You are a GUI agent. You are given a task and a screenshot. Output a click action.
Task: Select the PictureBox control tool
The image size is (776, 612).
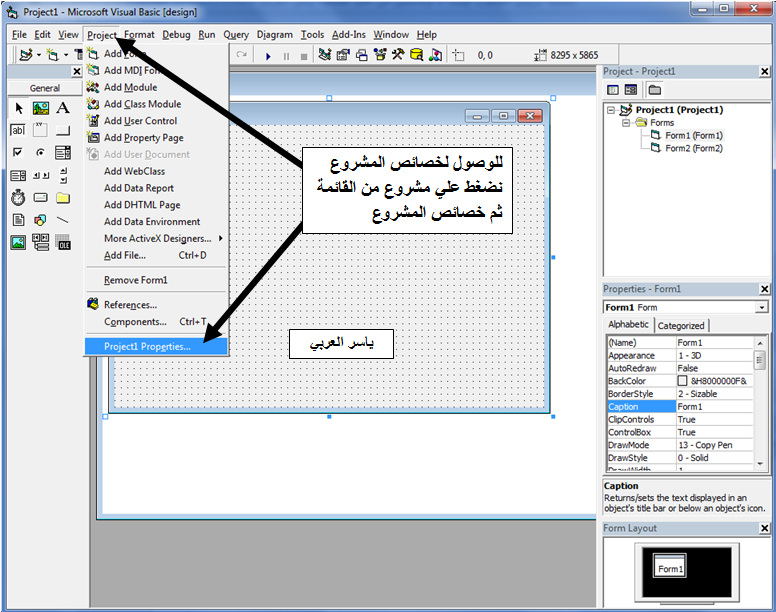click(x=41, y=108)
